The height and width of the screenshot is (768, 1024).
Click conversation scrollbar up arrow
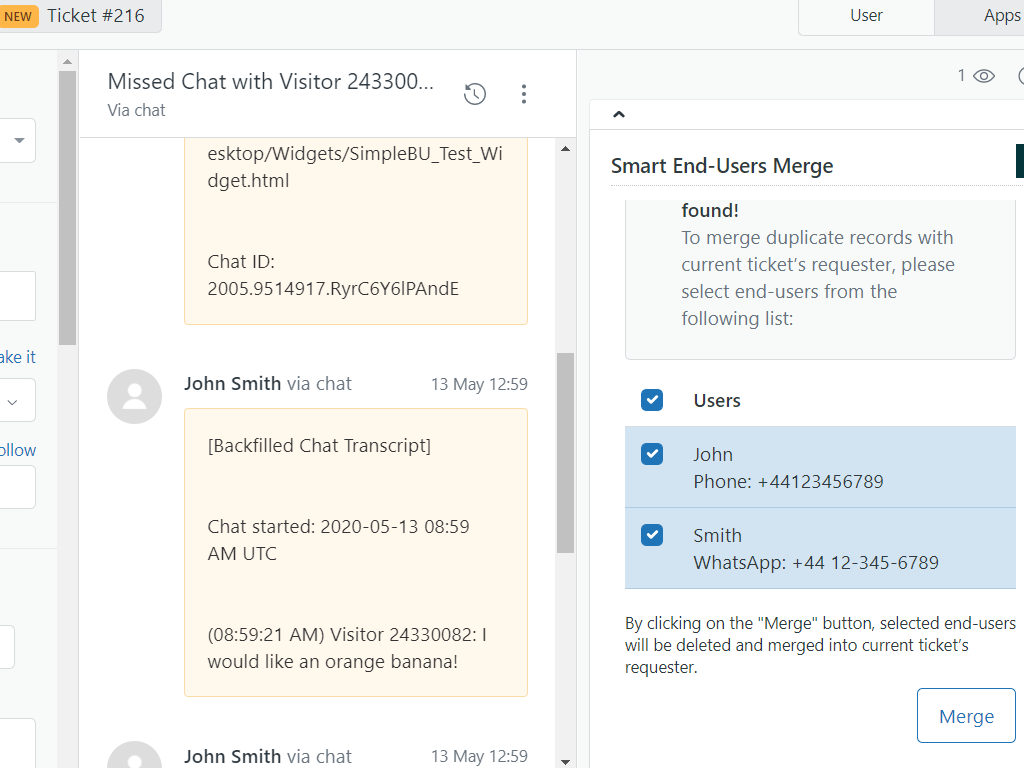point(565,149)
